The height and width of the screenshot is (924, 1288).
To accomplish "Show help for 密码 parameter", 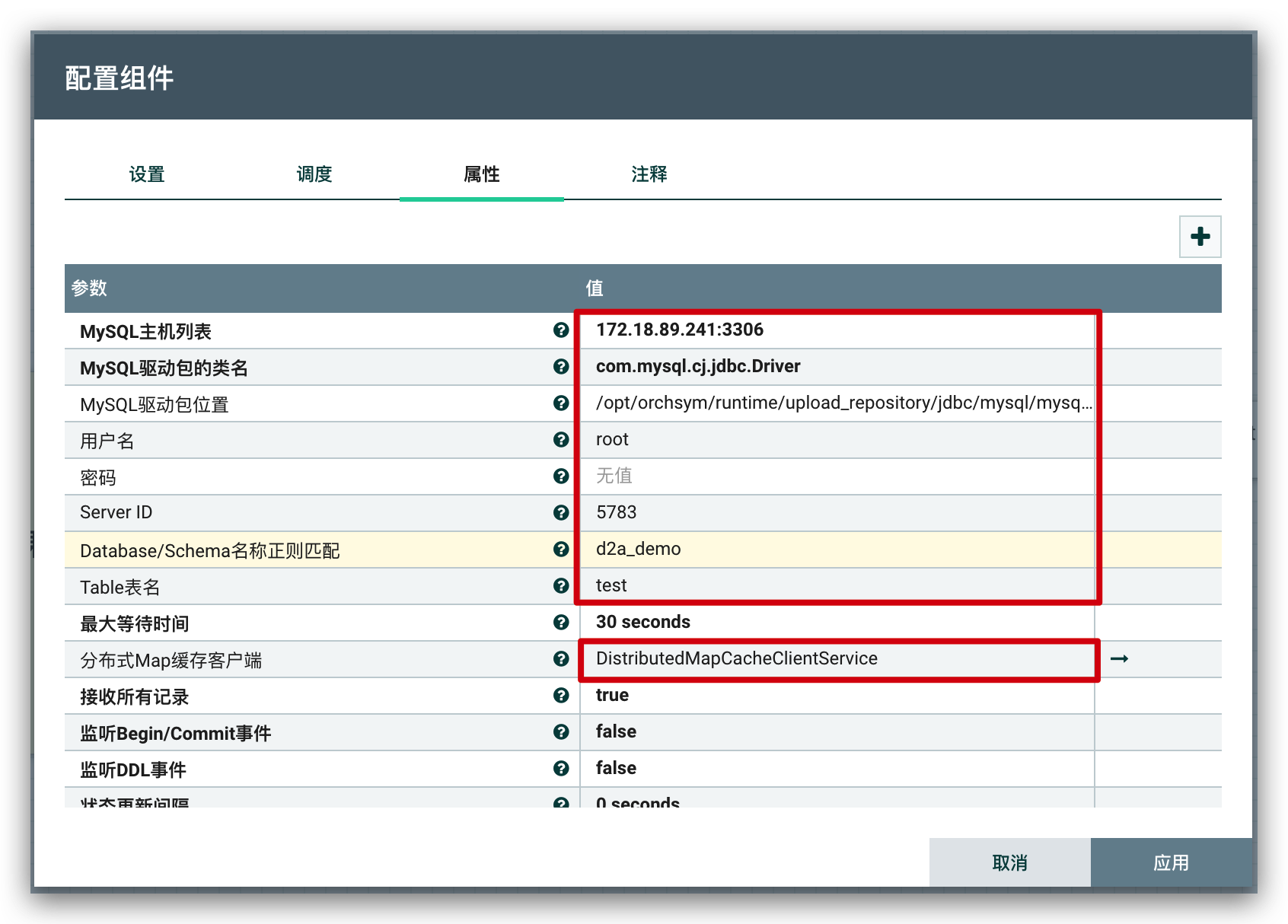I will [561, 476].
